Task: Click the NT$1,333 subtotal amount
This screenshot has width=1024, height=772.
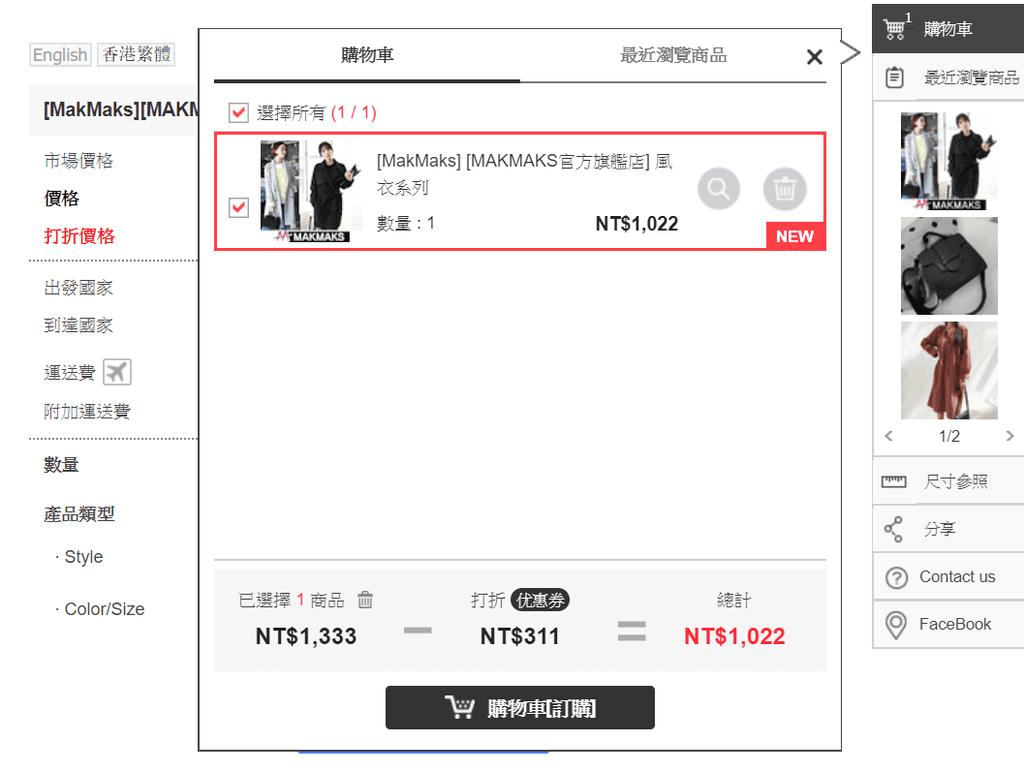Action: (306, 636)
